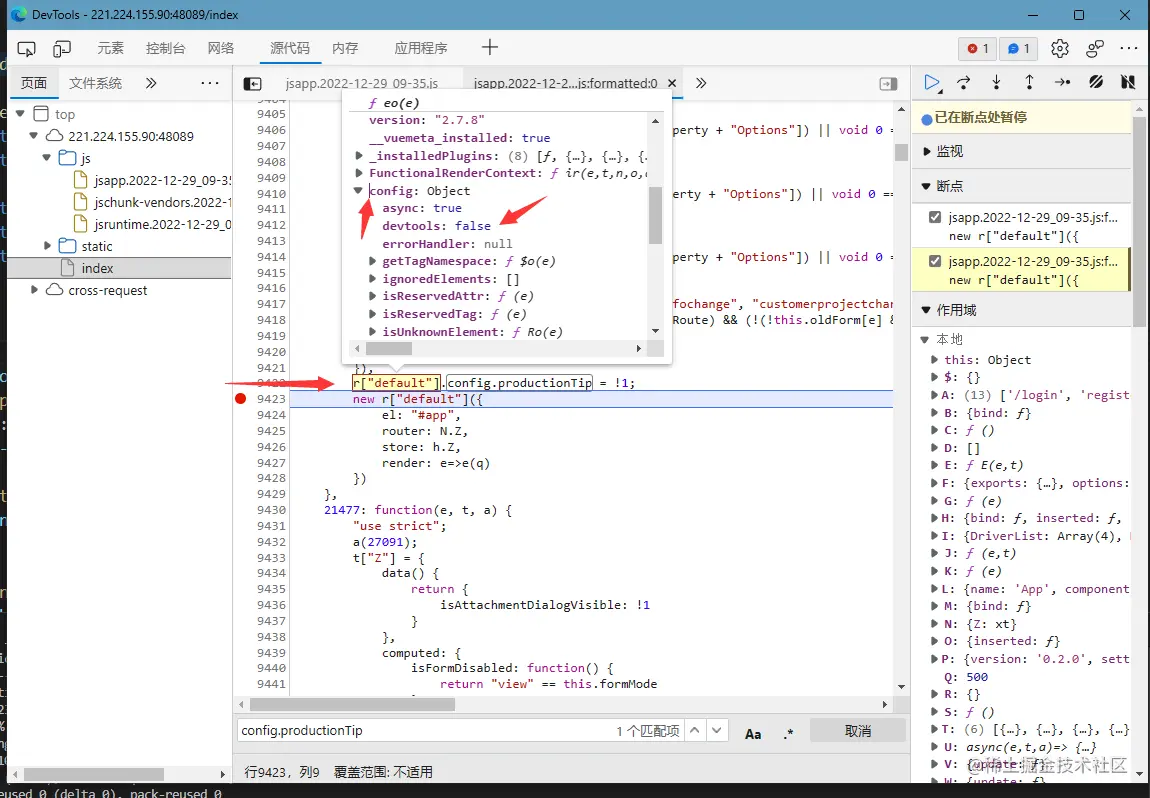Screen dimensions: 1150x798
Task: Collapse the config Object in popup
Action: (x=359, y=191)
